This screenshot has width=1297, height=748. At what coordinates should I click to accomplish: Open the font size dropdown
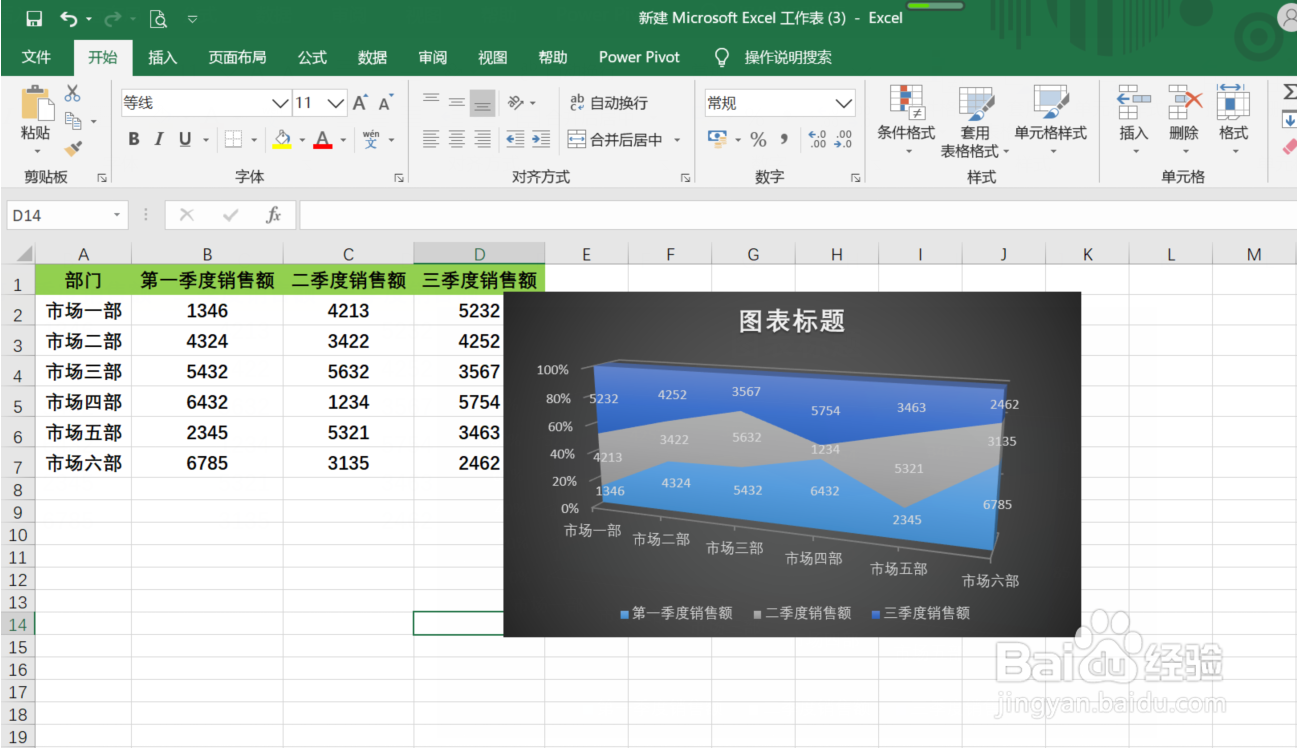point(334,103)
